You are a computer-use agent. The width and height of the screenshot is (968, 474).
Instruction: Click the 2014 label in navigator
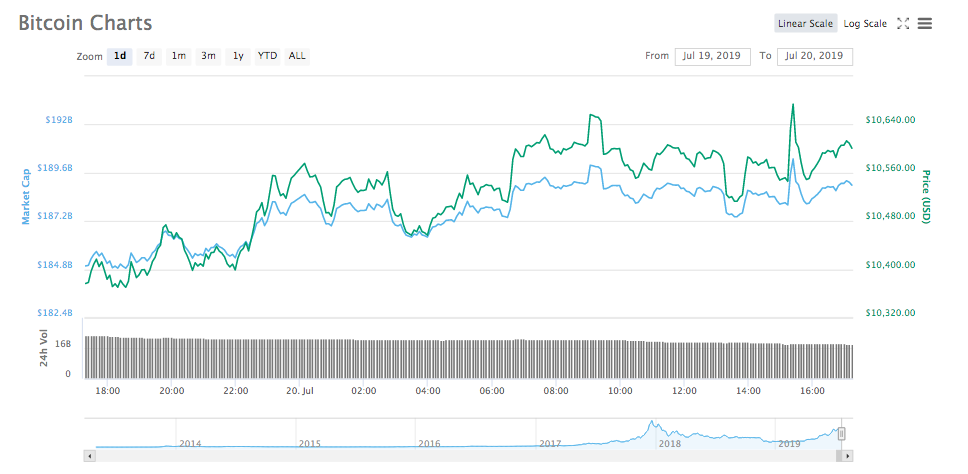[190, 444]
